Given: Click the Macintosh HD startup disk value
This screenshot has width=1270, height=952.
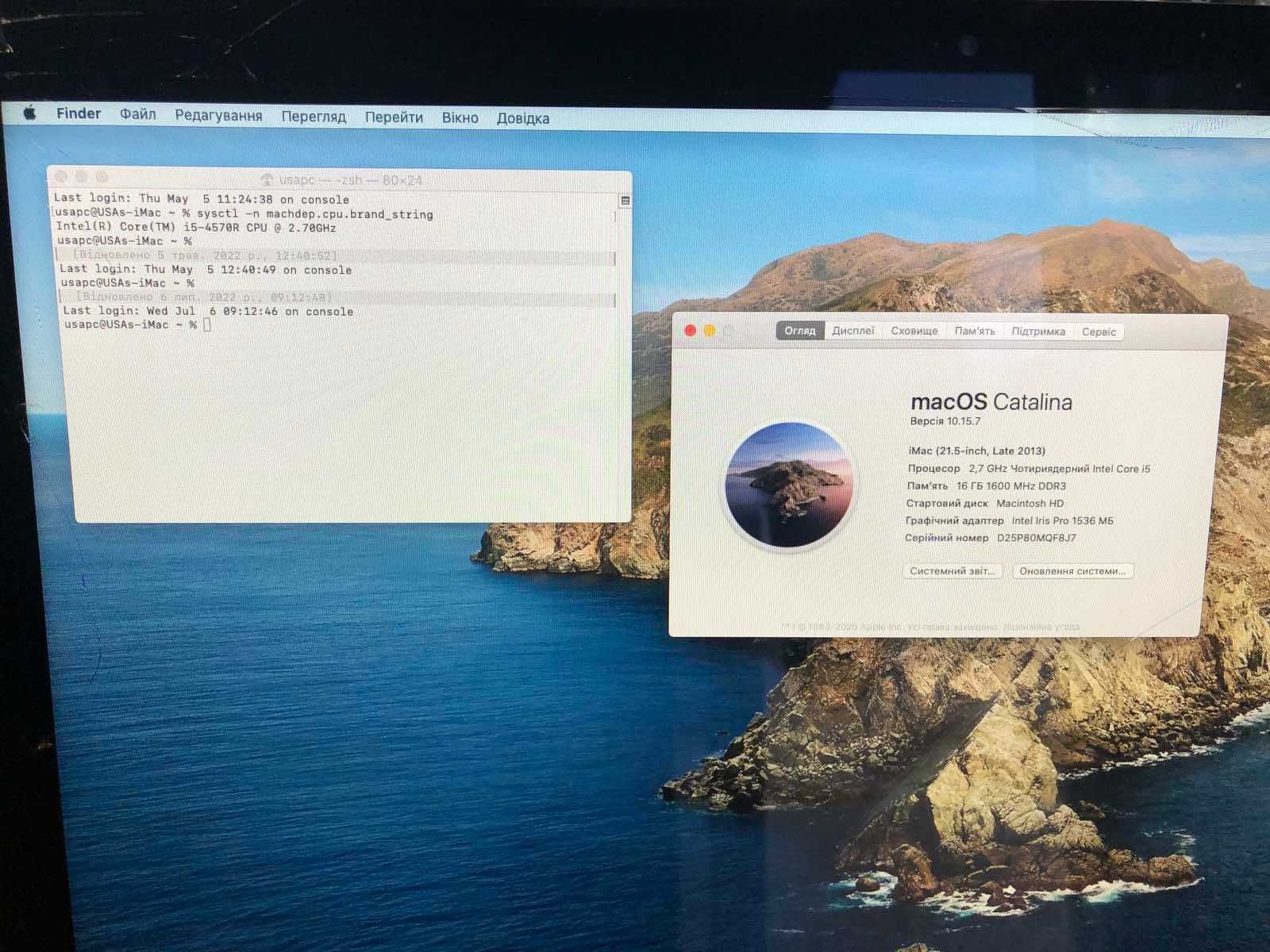Looking at the screenshot, I should click(x=1030, y=503).
